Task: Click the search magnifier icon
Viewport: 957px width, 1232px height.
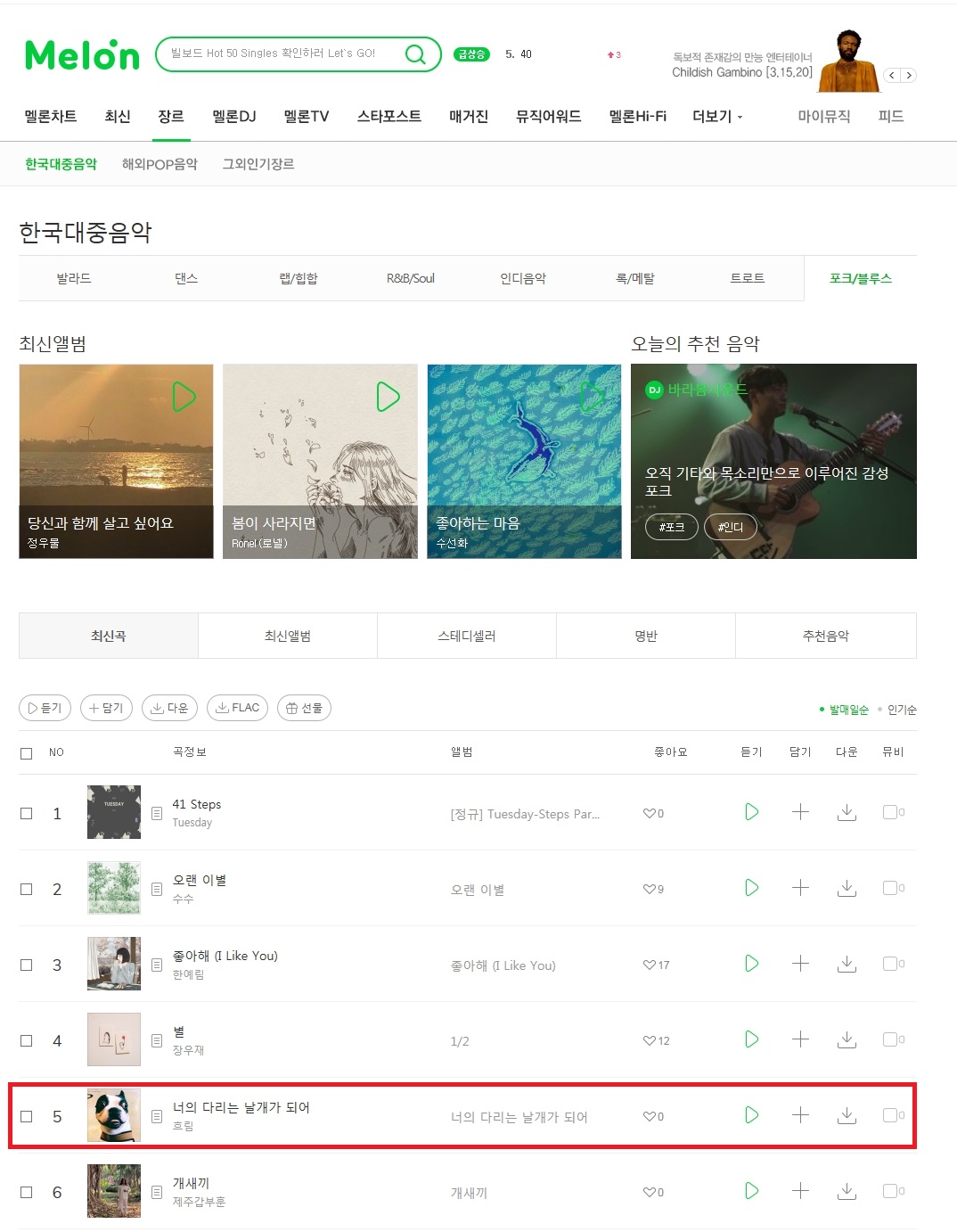Action: click(415, 54)
